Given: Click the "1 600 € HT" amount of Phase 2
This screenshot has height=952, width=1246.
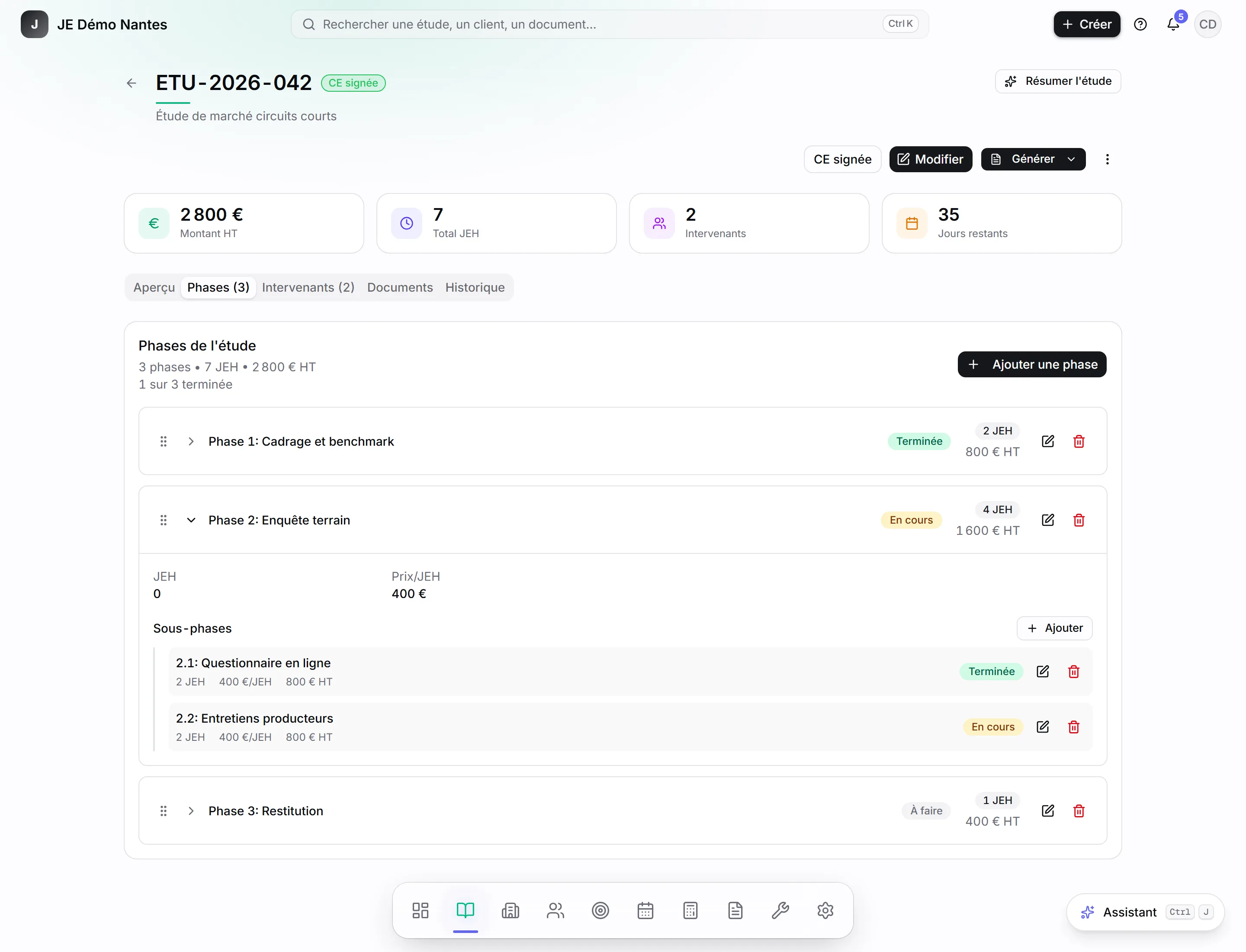Looking at the screenshot, I should 988,531.
